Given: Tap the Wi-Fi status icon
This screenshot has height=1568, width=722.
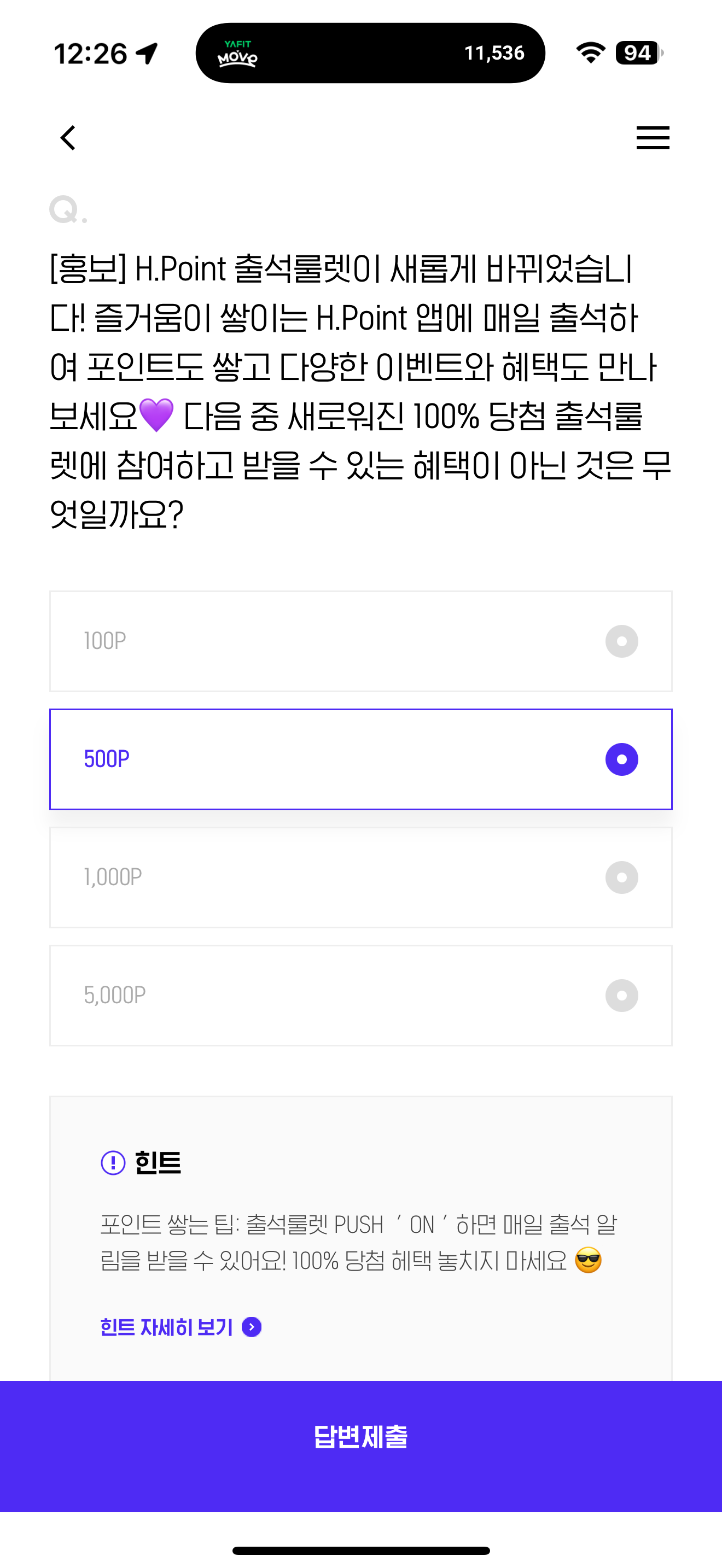Looking at the screenshot, I should 591,53.
